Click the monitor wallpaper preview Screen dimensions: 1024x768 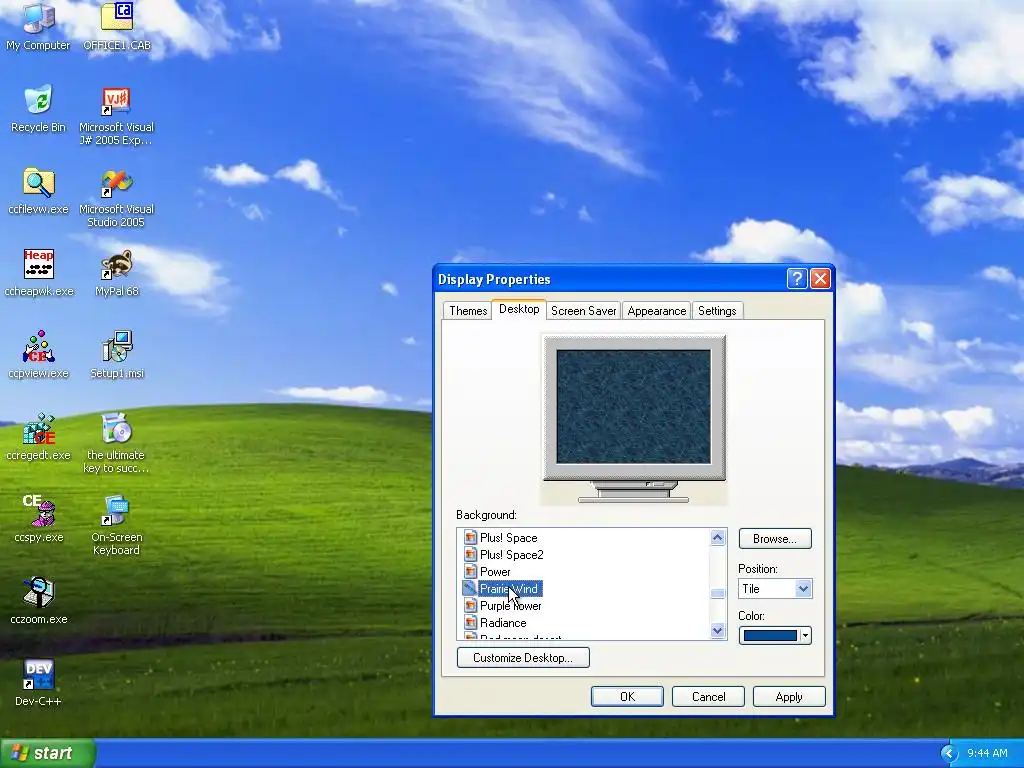tap(633, 406)
